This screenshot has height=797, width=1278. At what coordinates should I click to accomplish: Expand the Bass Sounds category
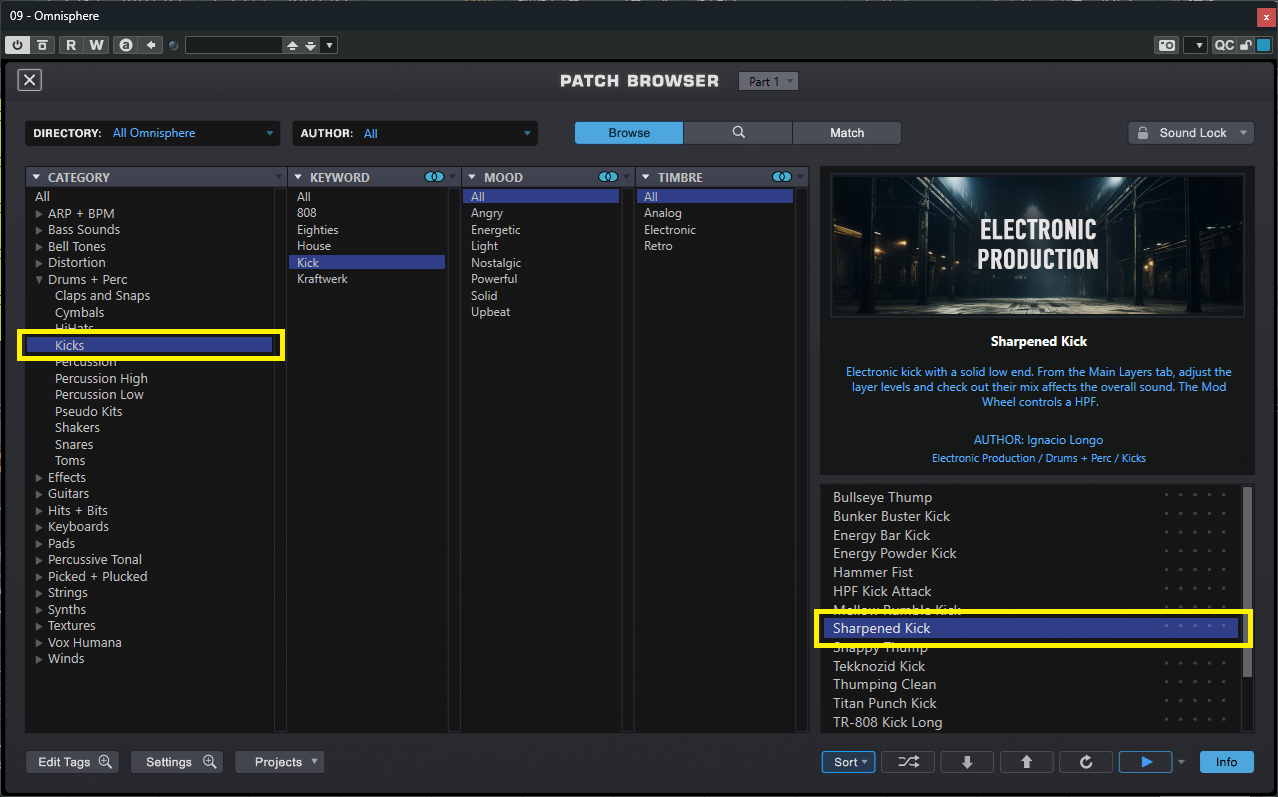[39, 230]
